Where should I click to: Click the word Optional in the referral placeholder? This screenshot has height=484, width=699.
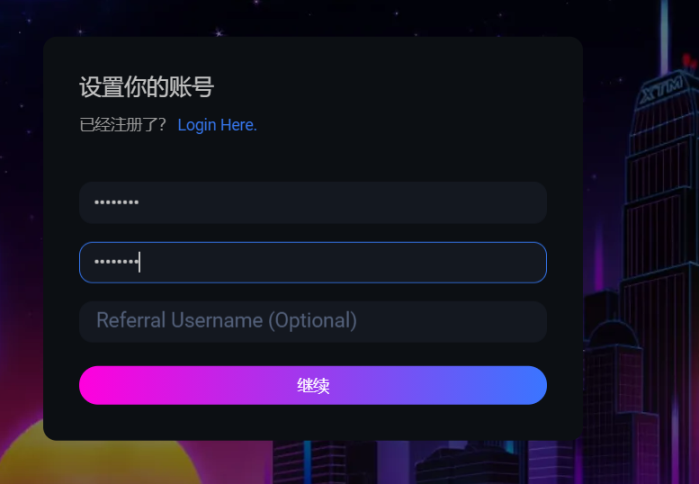315,320
